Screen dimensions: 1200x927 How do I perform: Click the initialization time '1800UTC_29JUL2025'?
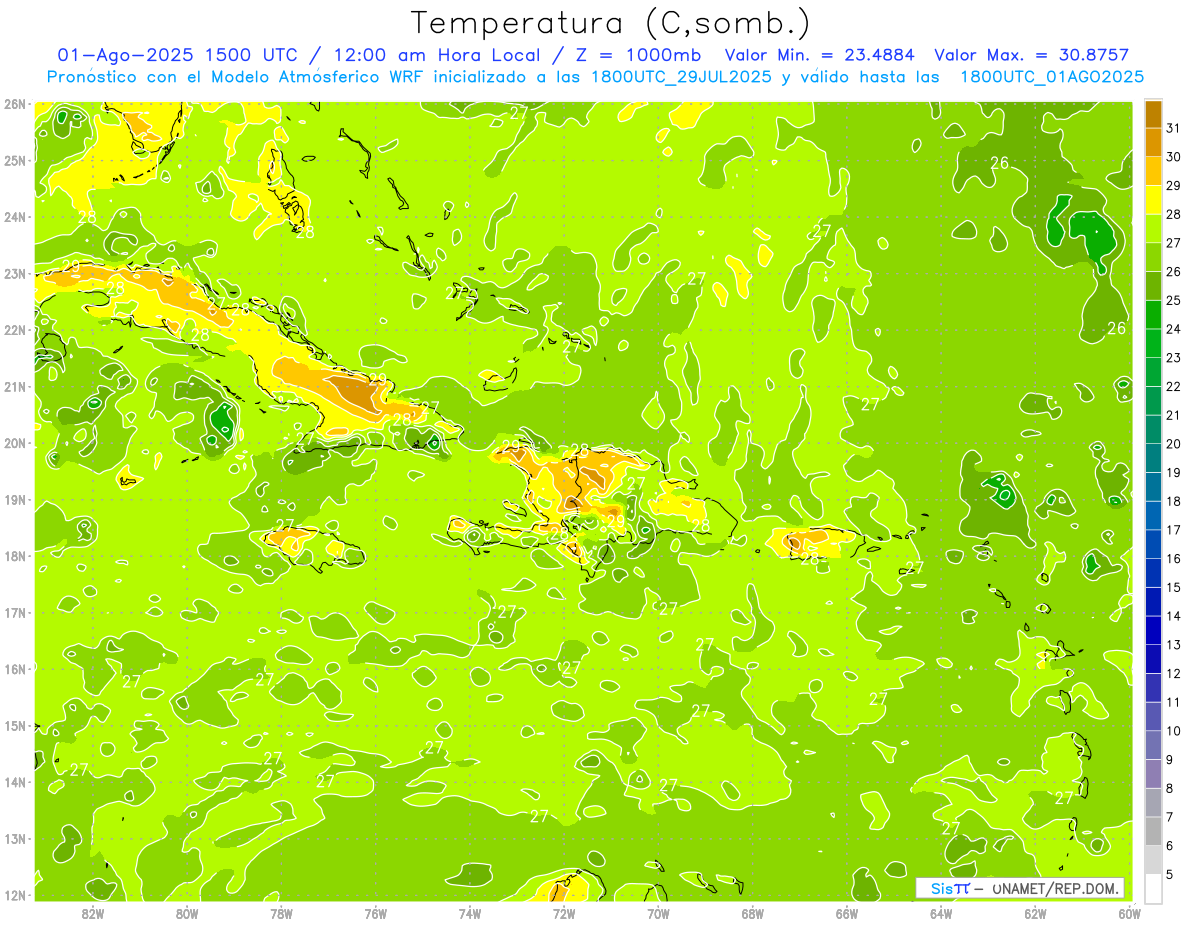point(680,76)
